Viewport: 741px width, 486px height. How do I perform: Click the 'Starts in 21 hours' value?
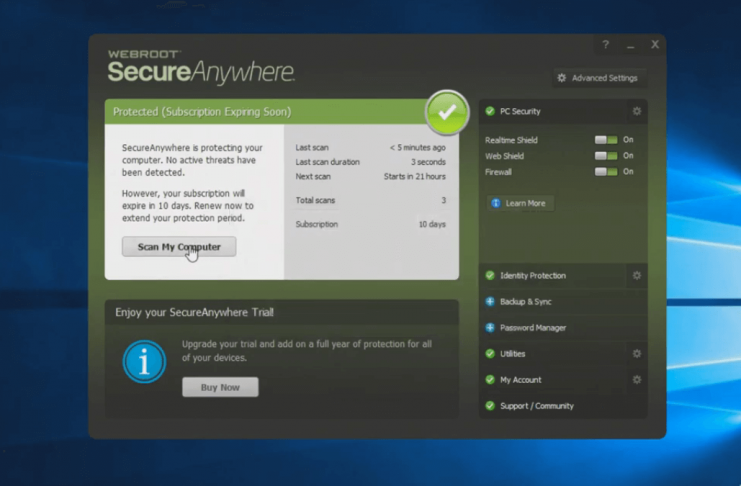[414, 176]
